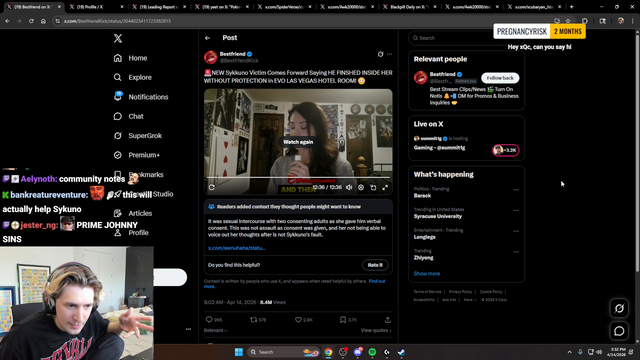Replay the video with the replay icon

tap(211, 187)
